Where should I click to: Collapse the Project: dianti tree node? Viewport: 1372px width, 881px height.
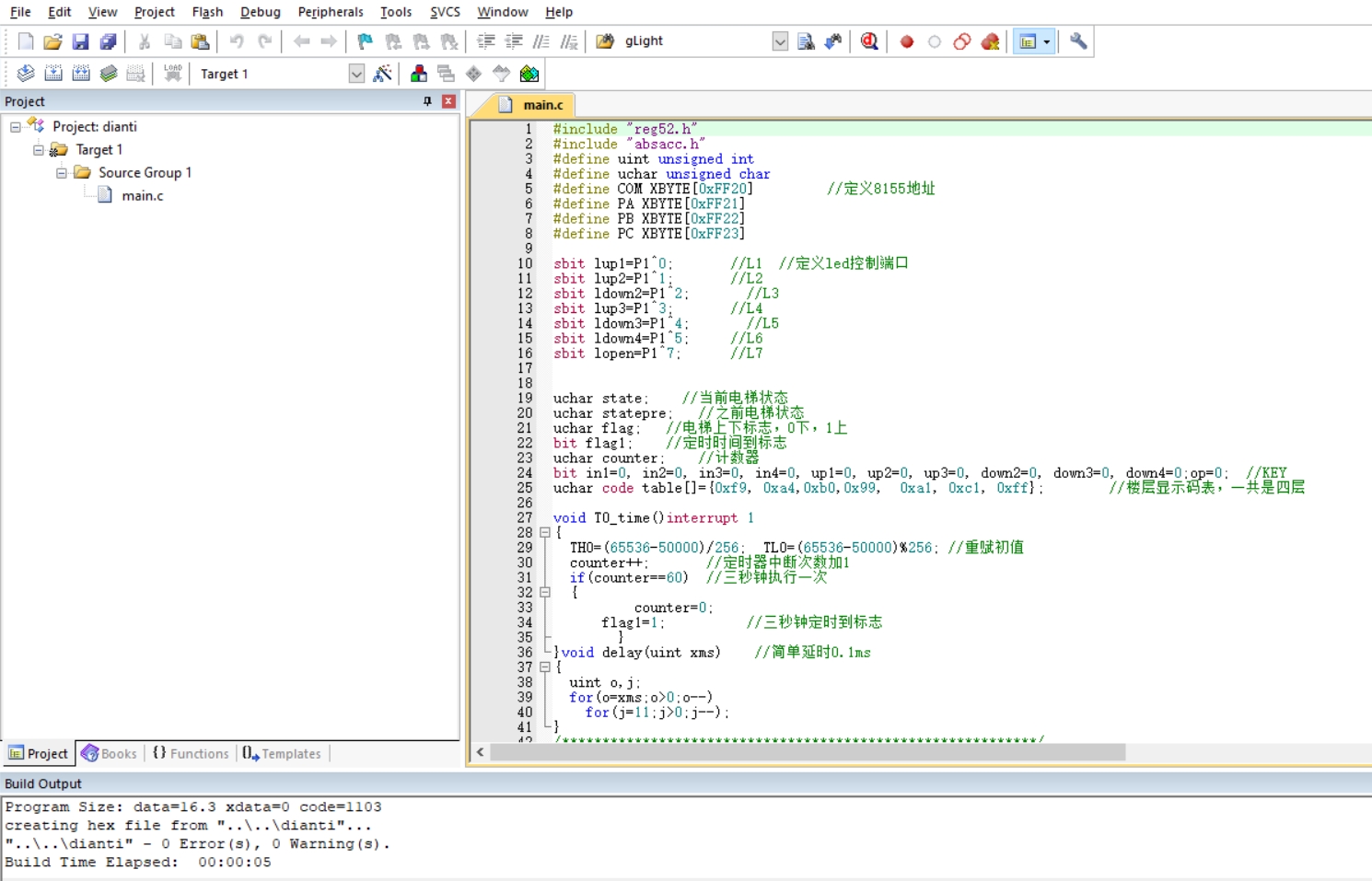16,127
